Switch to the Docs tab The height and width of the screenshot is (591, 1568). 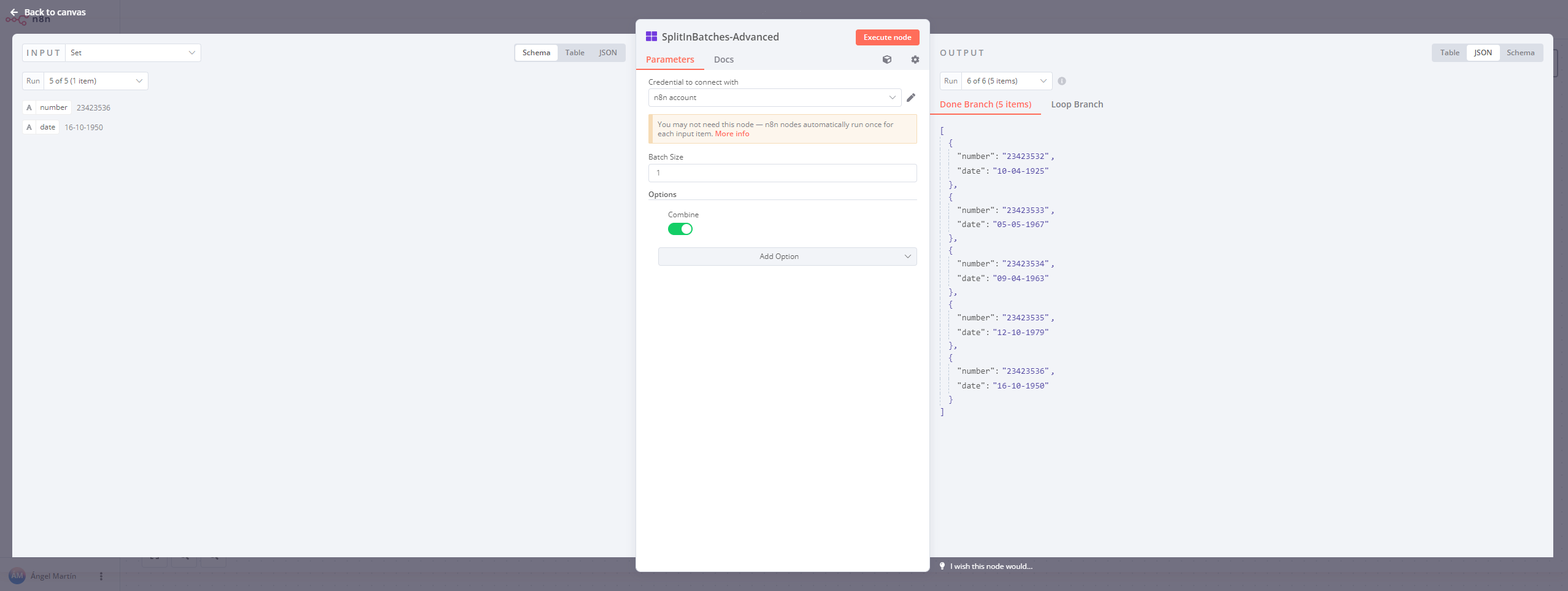point(724,60)
